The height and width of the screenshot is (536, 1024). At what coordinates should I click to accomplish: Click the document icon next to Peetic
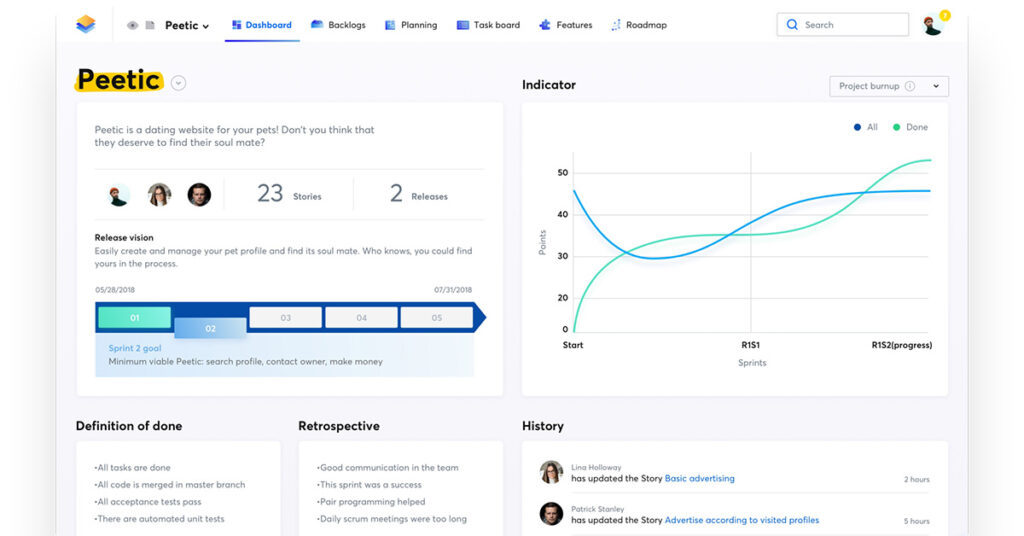coord(150,25)
